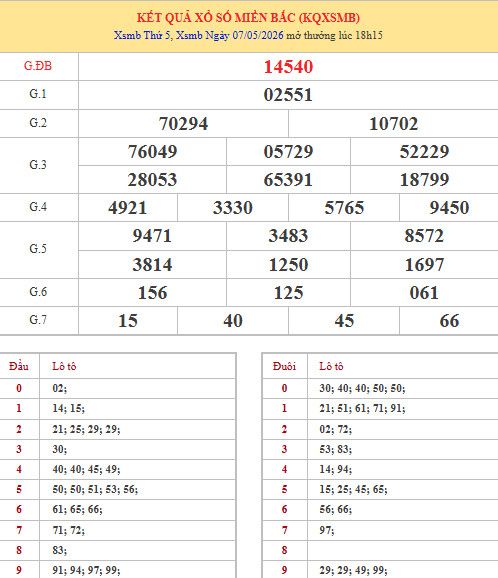The image size is (498, 578).
Task: Click the Đuôi column header
Action: click(x=284, y=366)
